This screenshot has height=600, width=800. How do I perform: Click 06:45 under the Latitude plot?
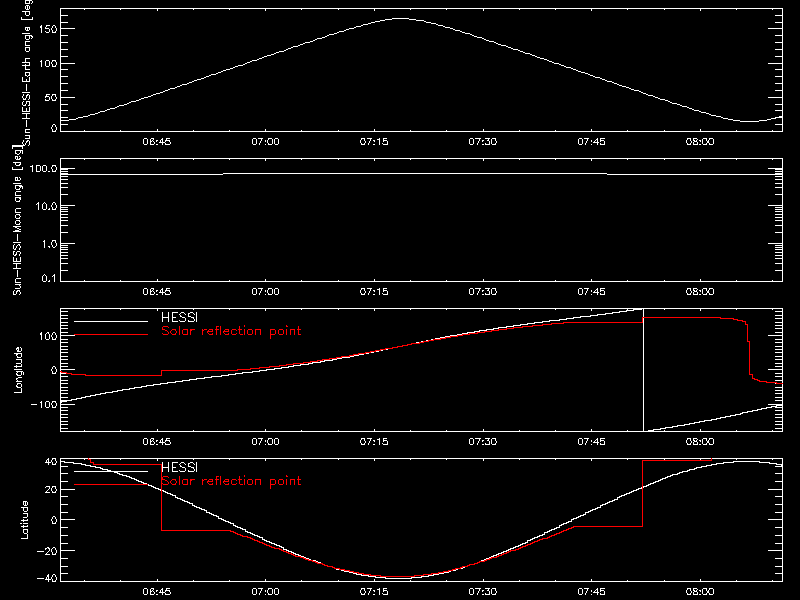click(x=157, y=592)
